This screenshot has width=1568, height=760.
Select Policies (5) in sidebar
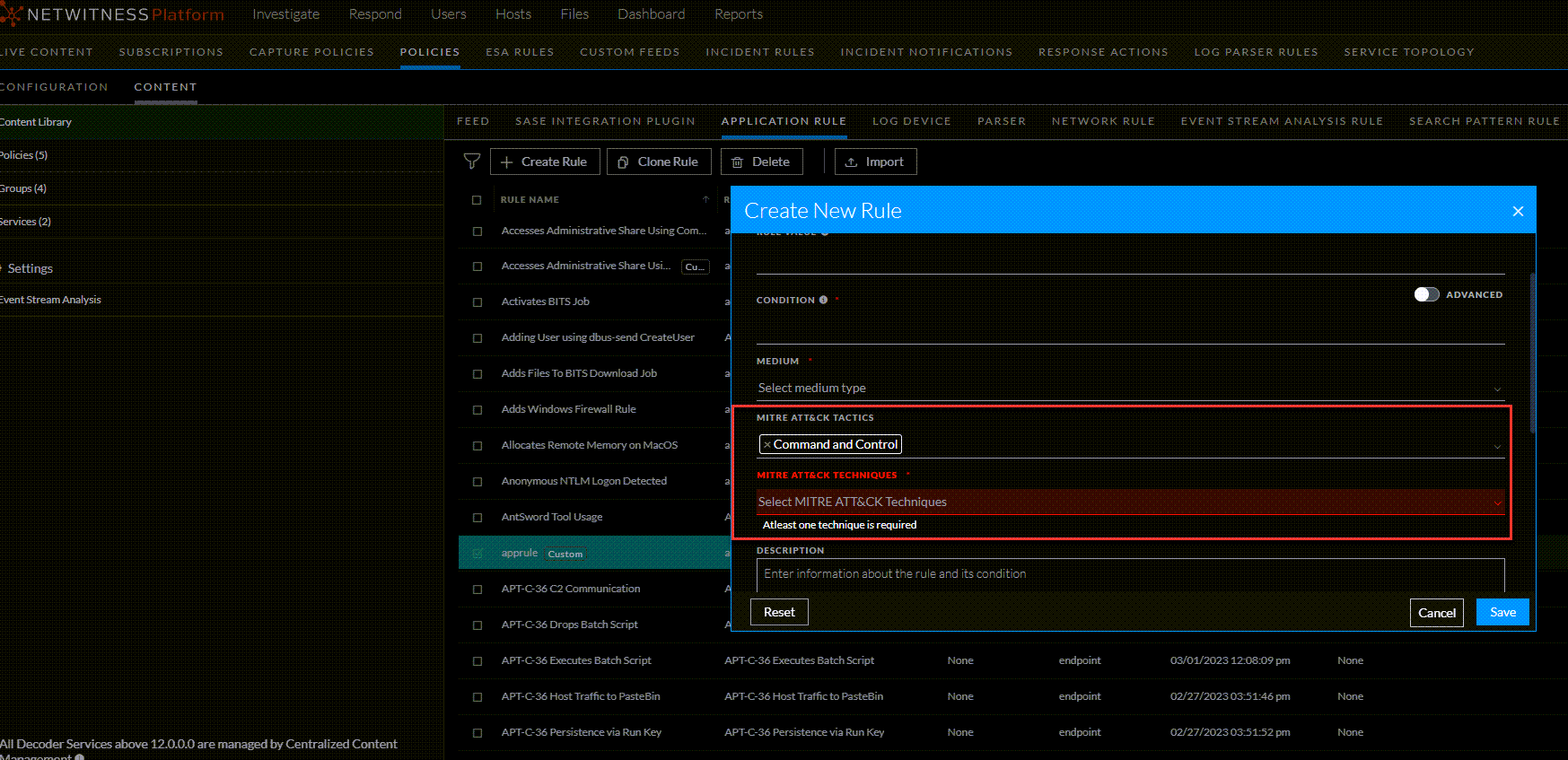tap(24, 155)
